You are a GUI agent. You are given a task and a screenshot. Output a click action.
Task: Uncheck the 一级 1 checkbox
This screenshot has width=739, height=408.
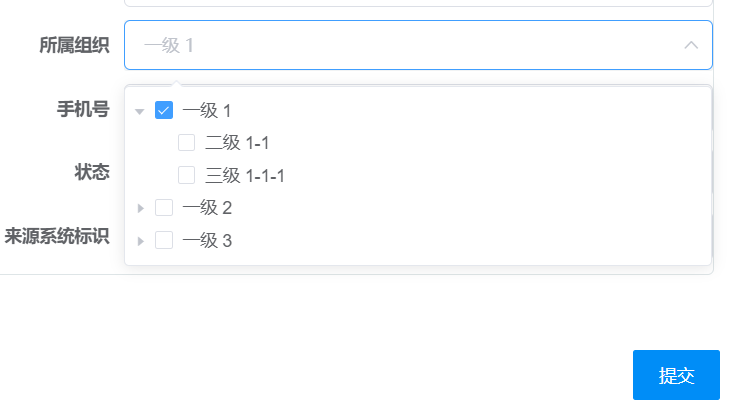tap(164, 110)
